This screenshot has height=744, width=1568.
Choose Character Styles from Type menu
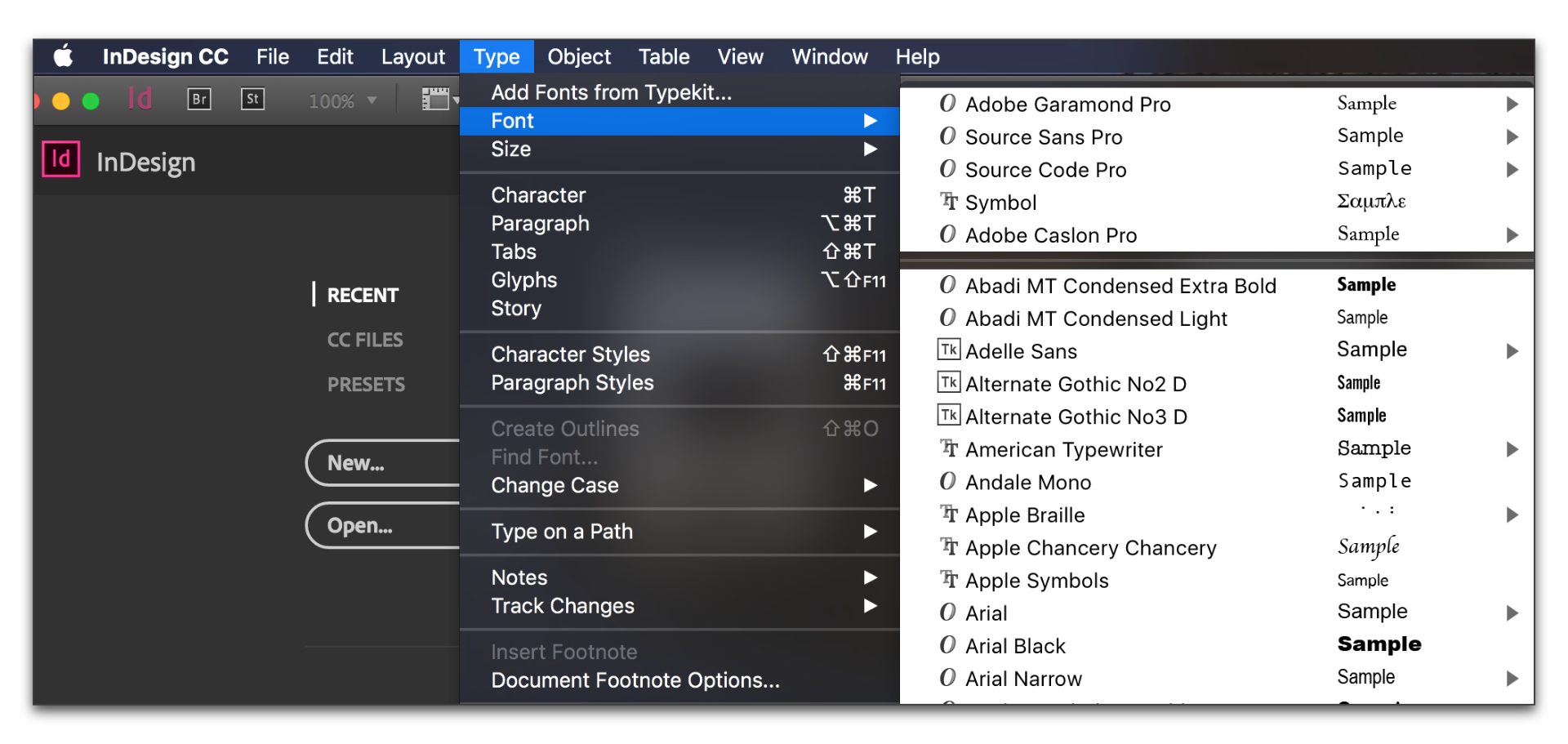pos(570,354)
